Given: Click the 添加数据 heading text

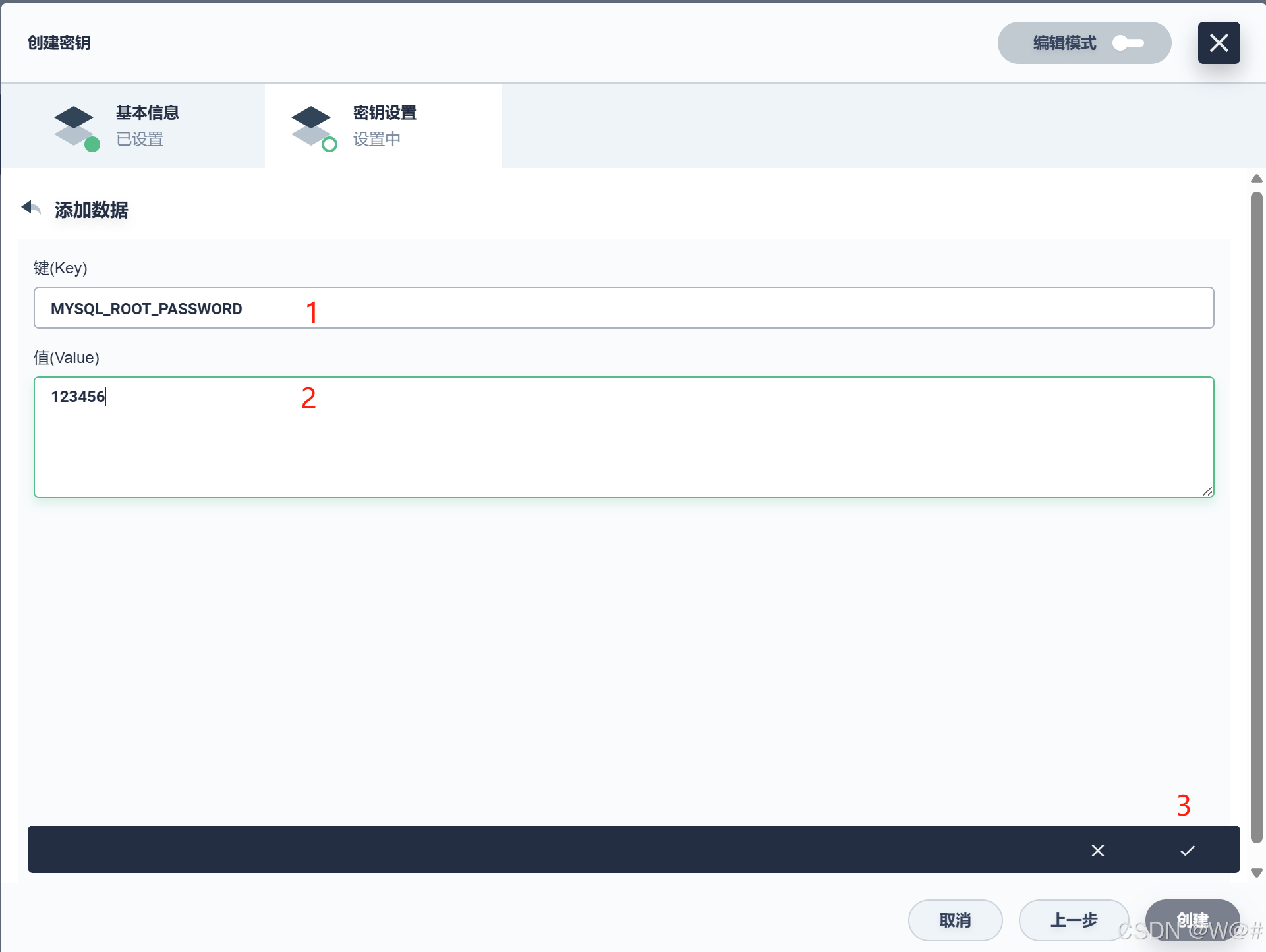Looking at the screenshot, I should [x=91, y=210].
